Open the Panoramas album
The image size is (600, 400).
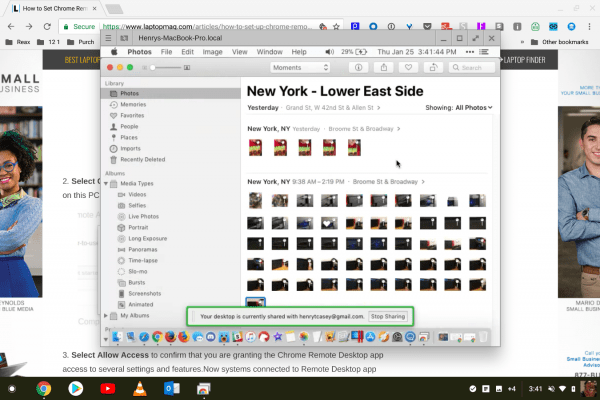[143, 250]
